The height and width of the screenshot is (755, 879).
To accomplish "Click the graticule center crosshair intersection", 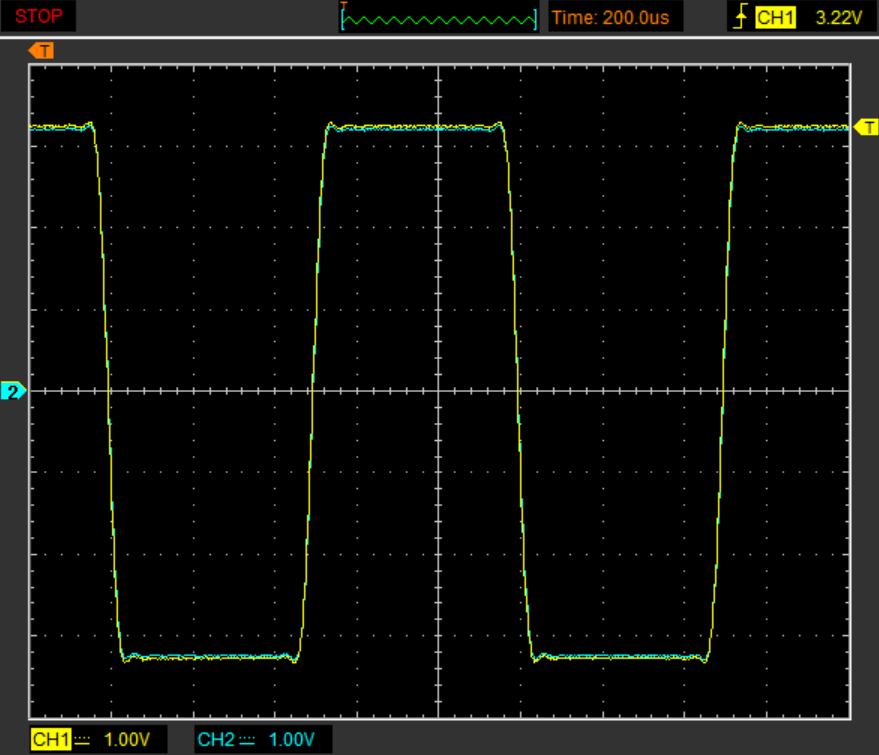I will tap(438, 391).
